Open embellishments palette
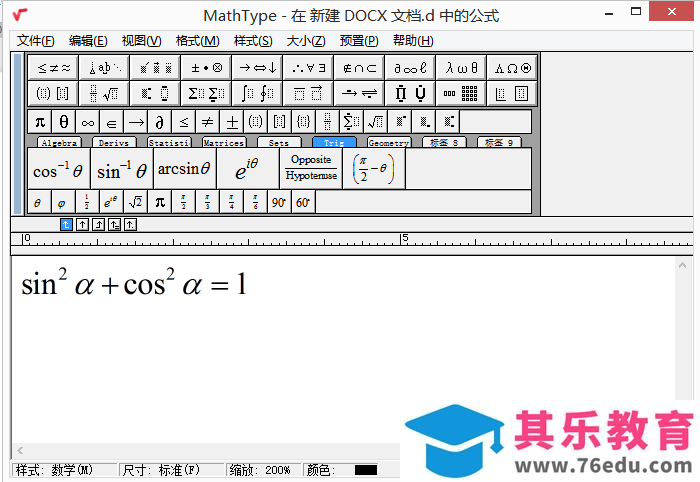The width and height of the screenshot is (700, 482). (x=155, y=68)
